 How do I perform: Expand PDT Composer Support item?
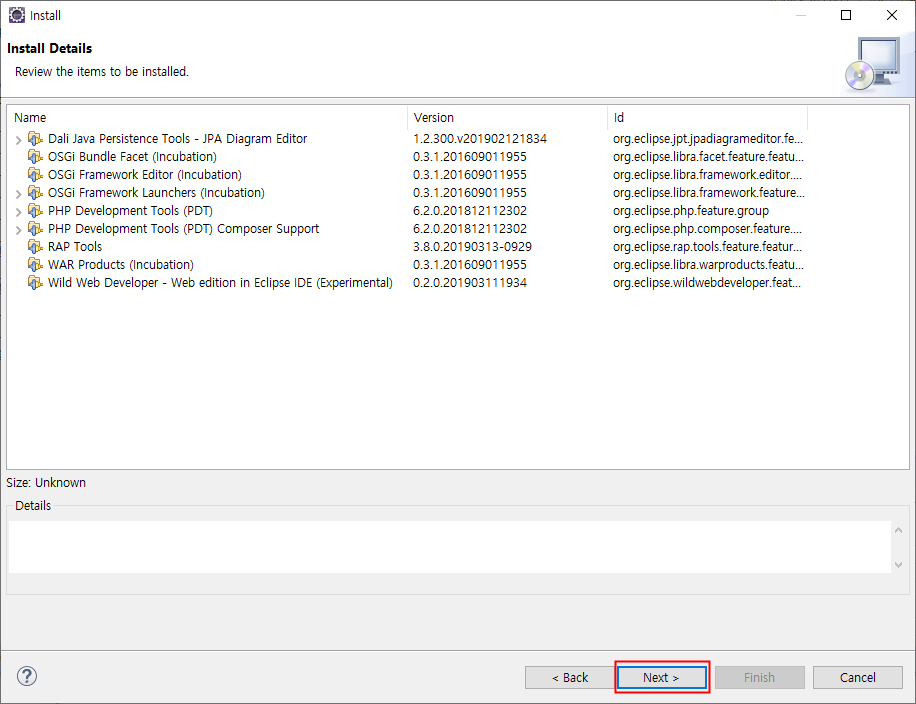pos(18,230)
